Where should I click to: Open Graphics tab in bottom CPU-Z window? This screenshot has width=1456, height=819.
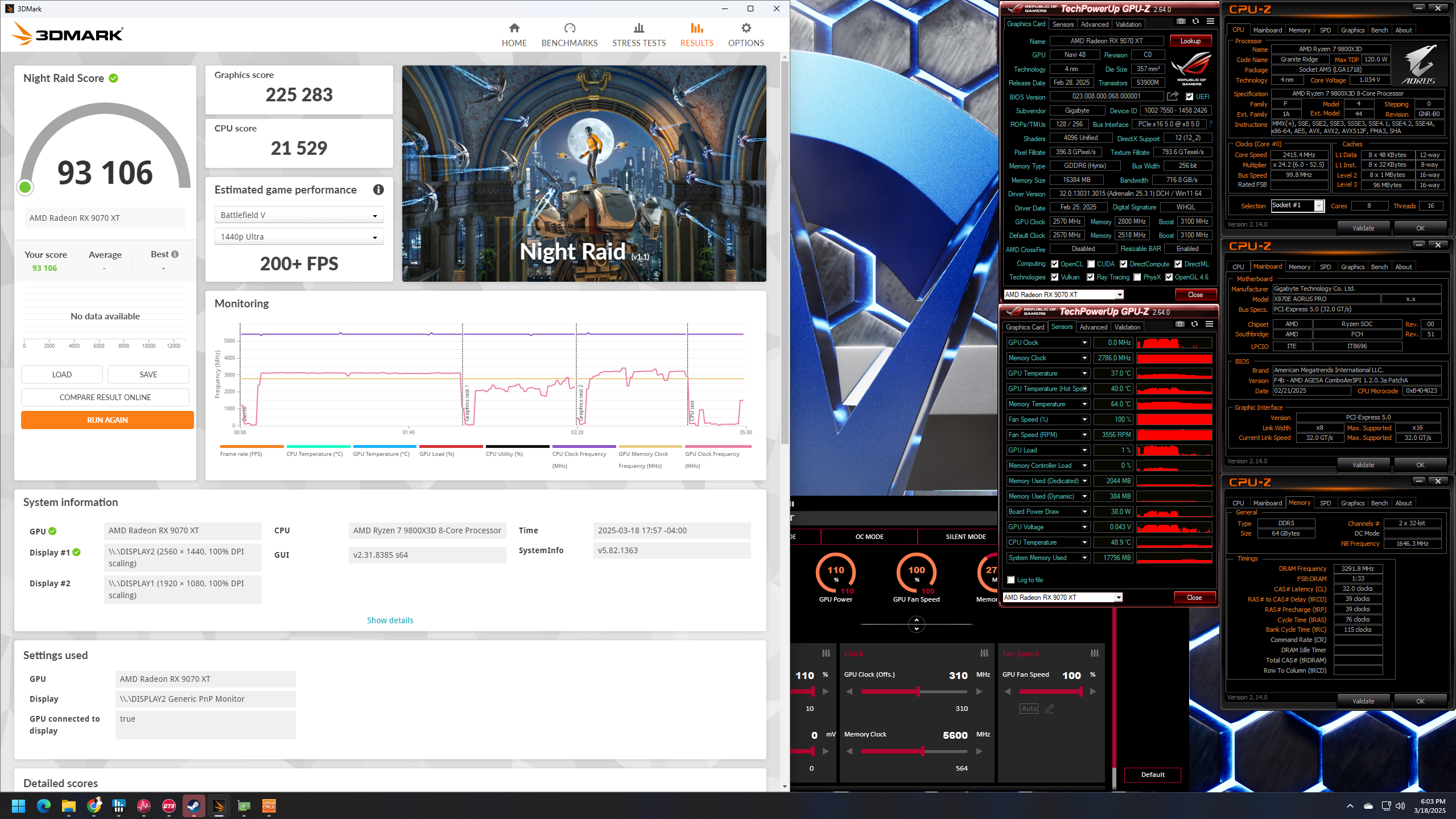tap(1352, 503)
